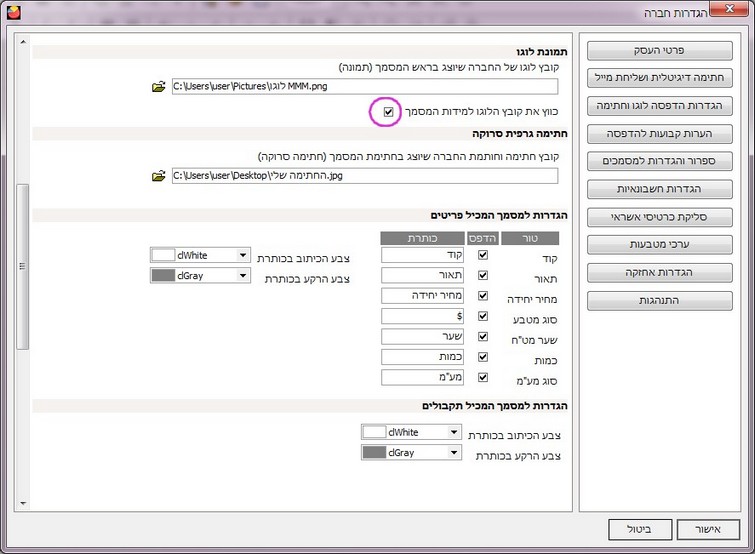The height and width of the screenshot is (554, 755).
Task: Expand the items header text color clWhite dropdown
Action: pyautogui.click(x=243, y=256)
